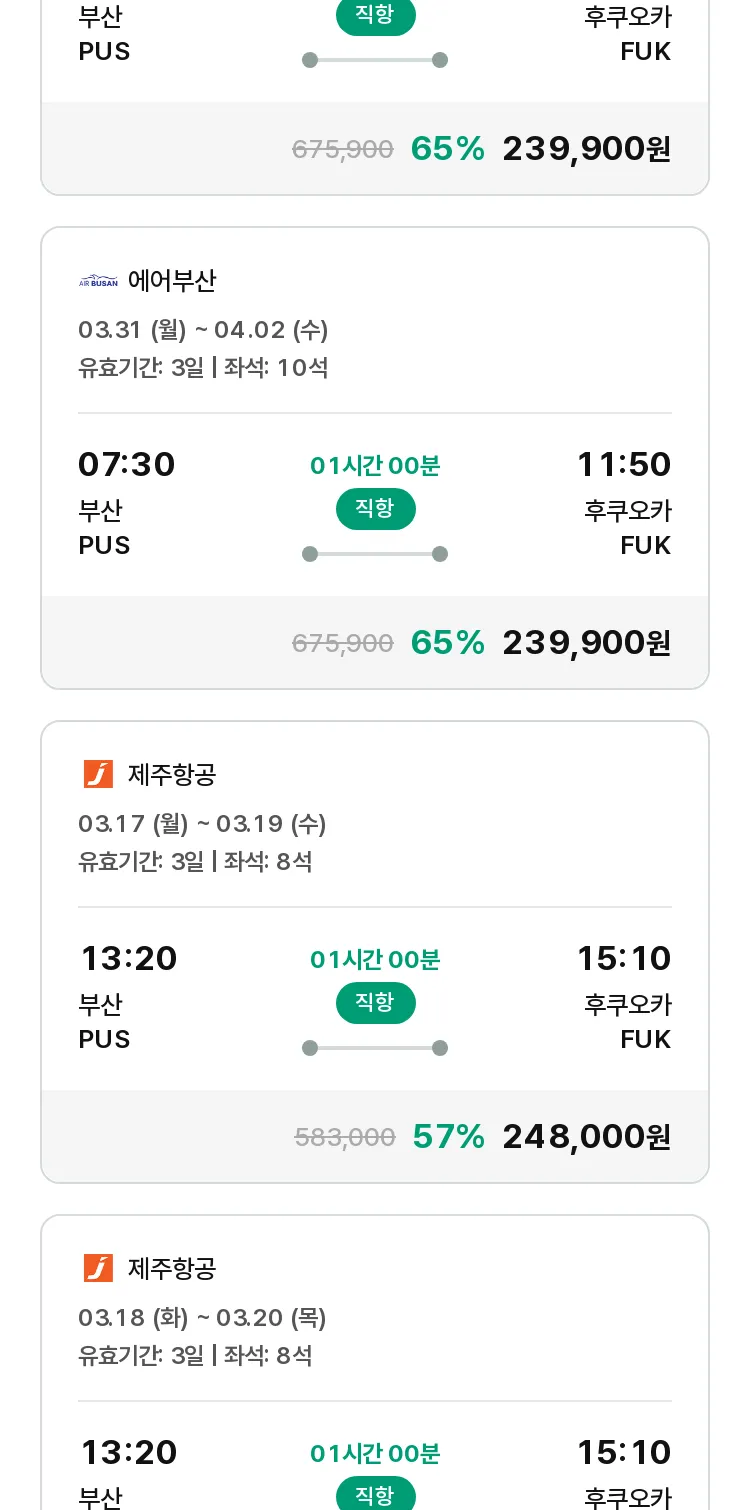Screen dimensions: 750x1510
Task: Tap 15:10 arrival on 03.17 flight
Action: coord(624,958)
